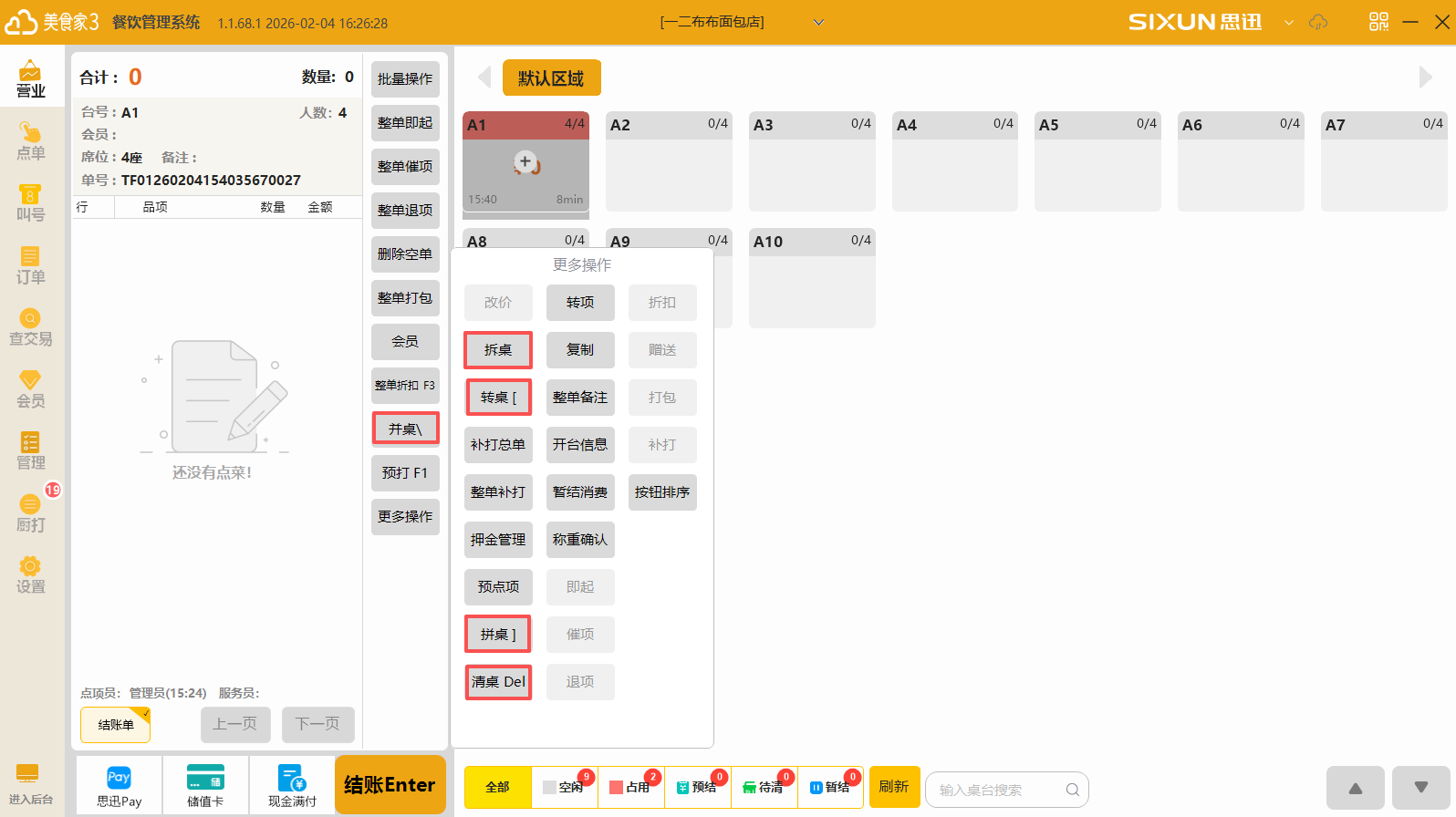The width and height of the screenshot is (1456, 817).
Task: Click the QR code icon in title bar
Action: pos(1378,22)
